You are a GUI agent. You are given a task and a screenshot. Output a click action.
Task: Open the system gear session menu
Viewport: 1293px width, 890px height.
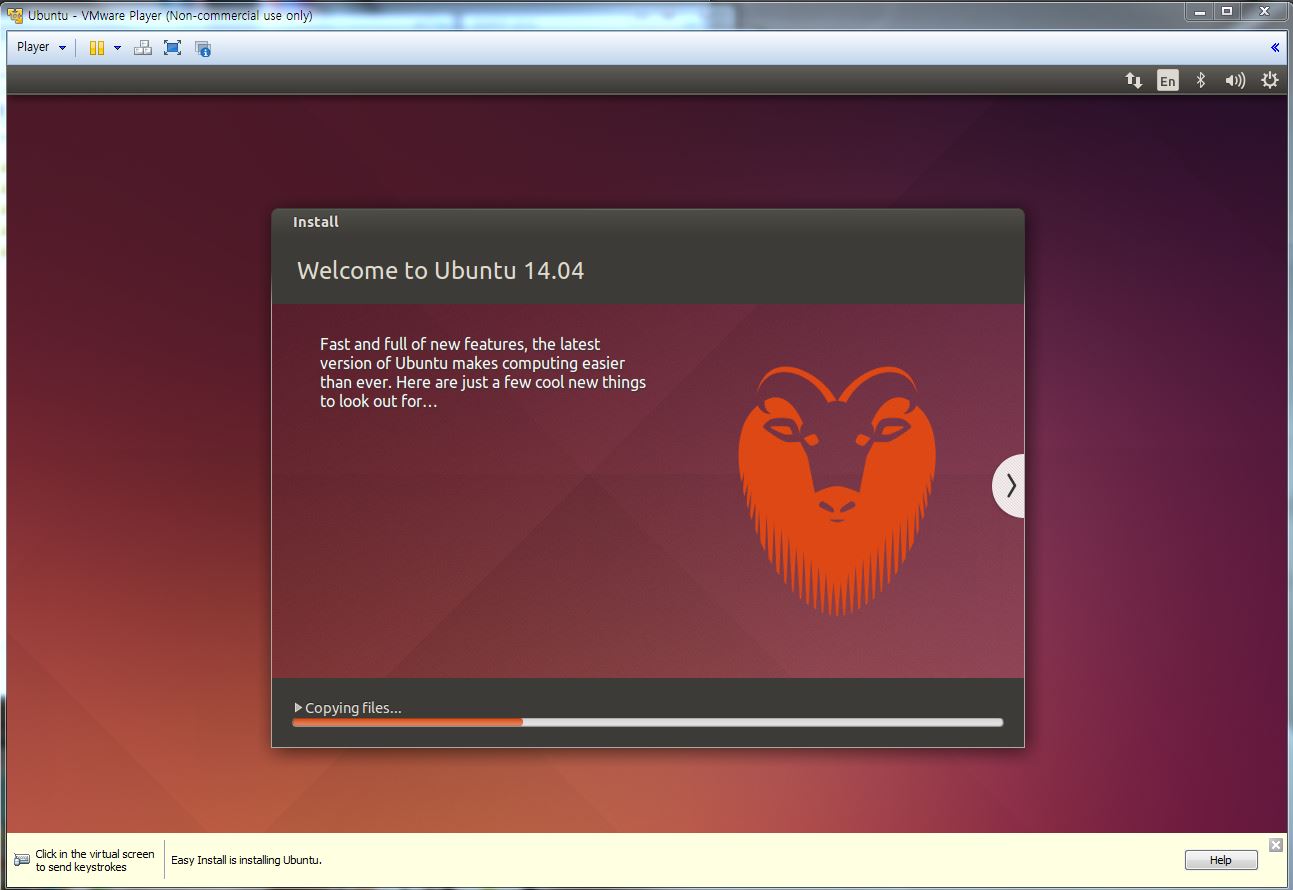click(1270, 80)
